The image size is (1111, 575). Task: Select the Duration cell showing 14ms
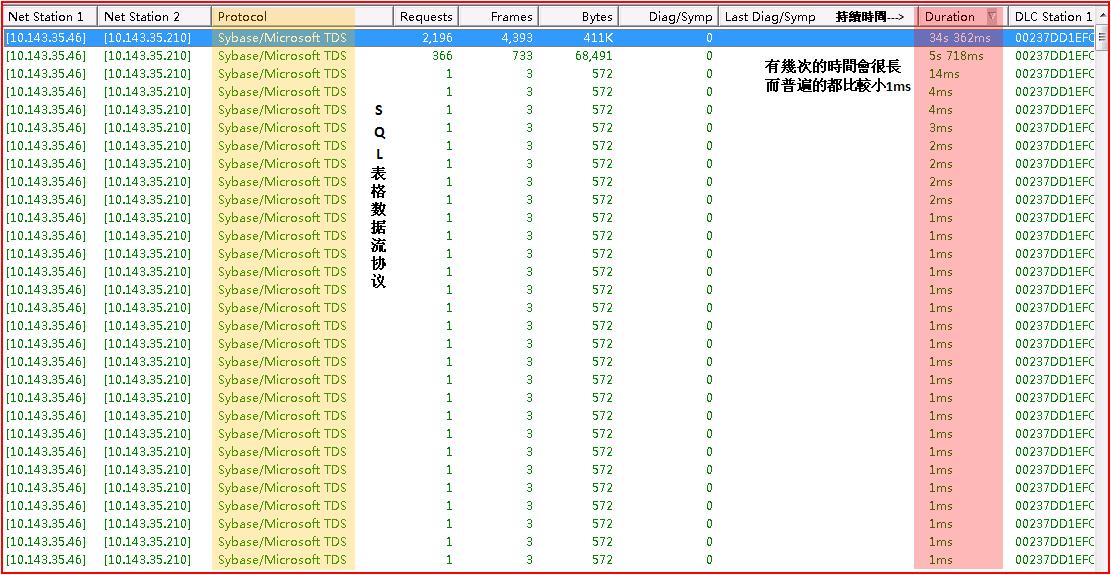click(944, 74)
